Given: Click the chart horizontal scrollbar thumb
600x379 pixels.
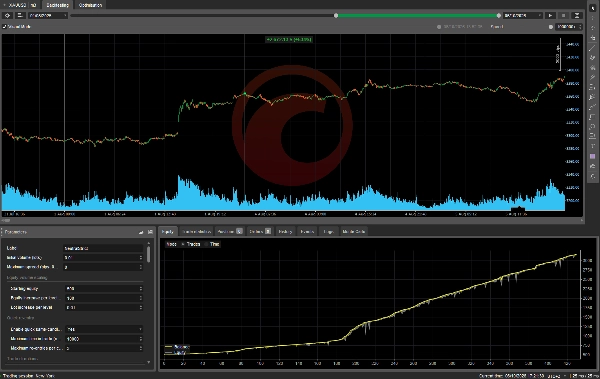Looking at the screenshot, I should click(6, 221).
